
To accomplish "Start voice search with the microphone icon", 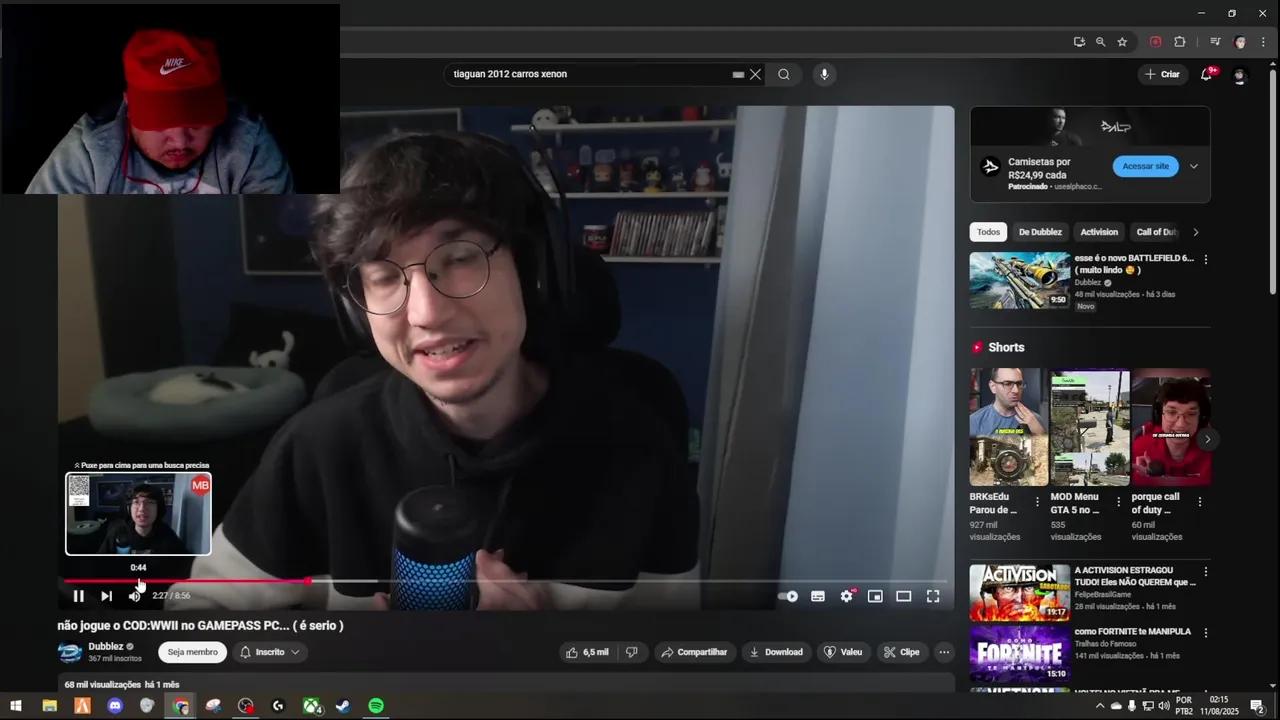I will point(823,73).
